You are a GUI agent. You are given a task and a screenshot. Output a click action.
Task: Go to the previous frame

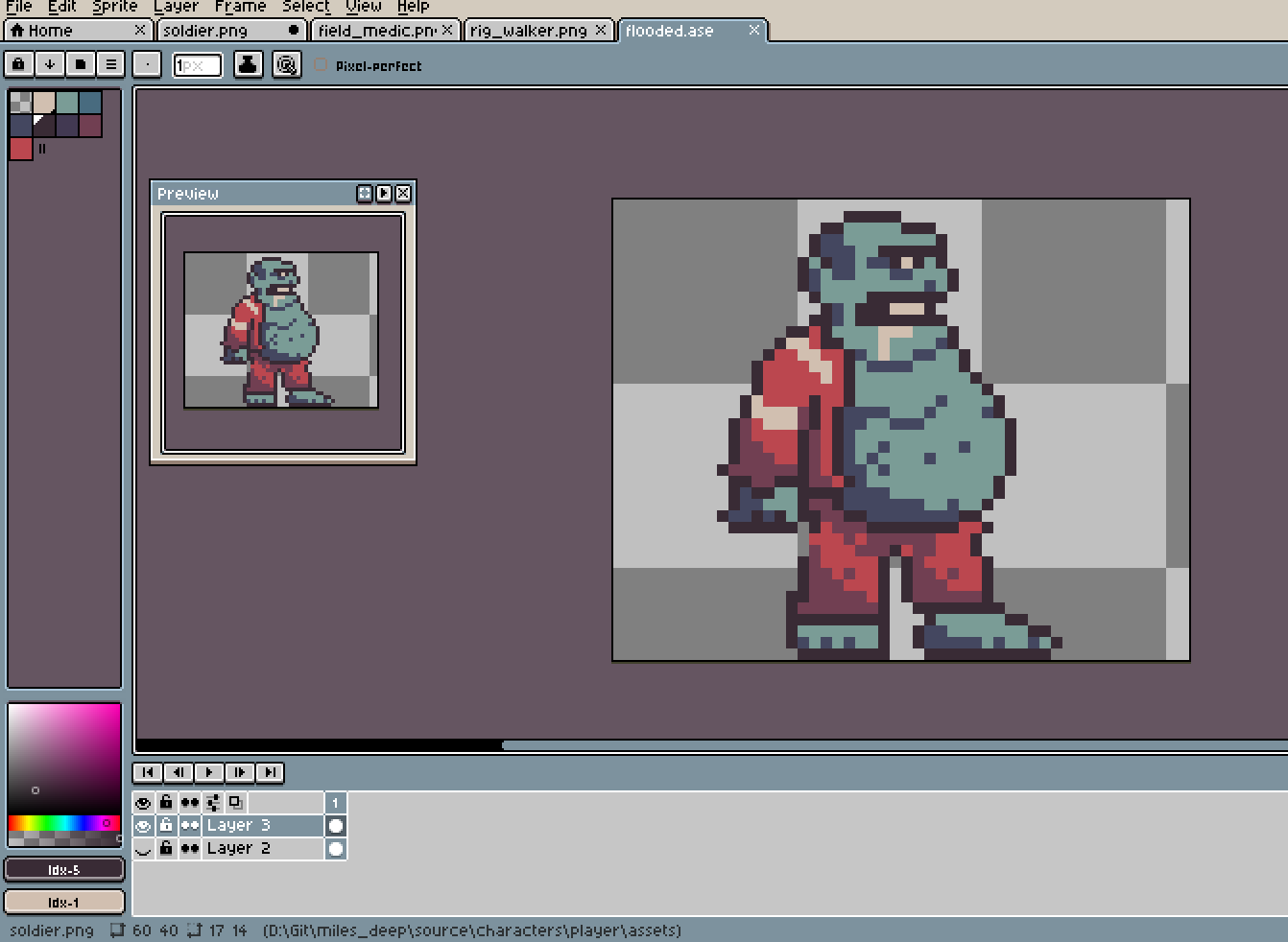click(x=179, y=772)
